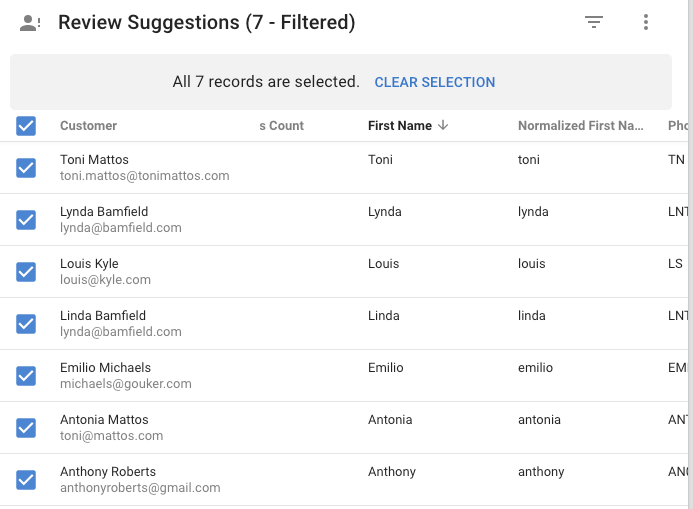This screenshot has height=509, width=693.
Task: Click the person alert icon beside title
Action: (x=30, y=23)
